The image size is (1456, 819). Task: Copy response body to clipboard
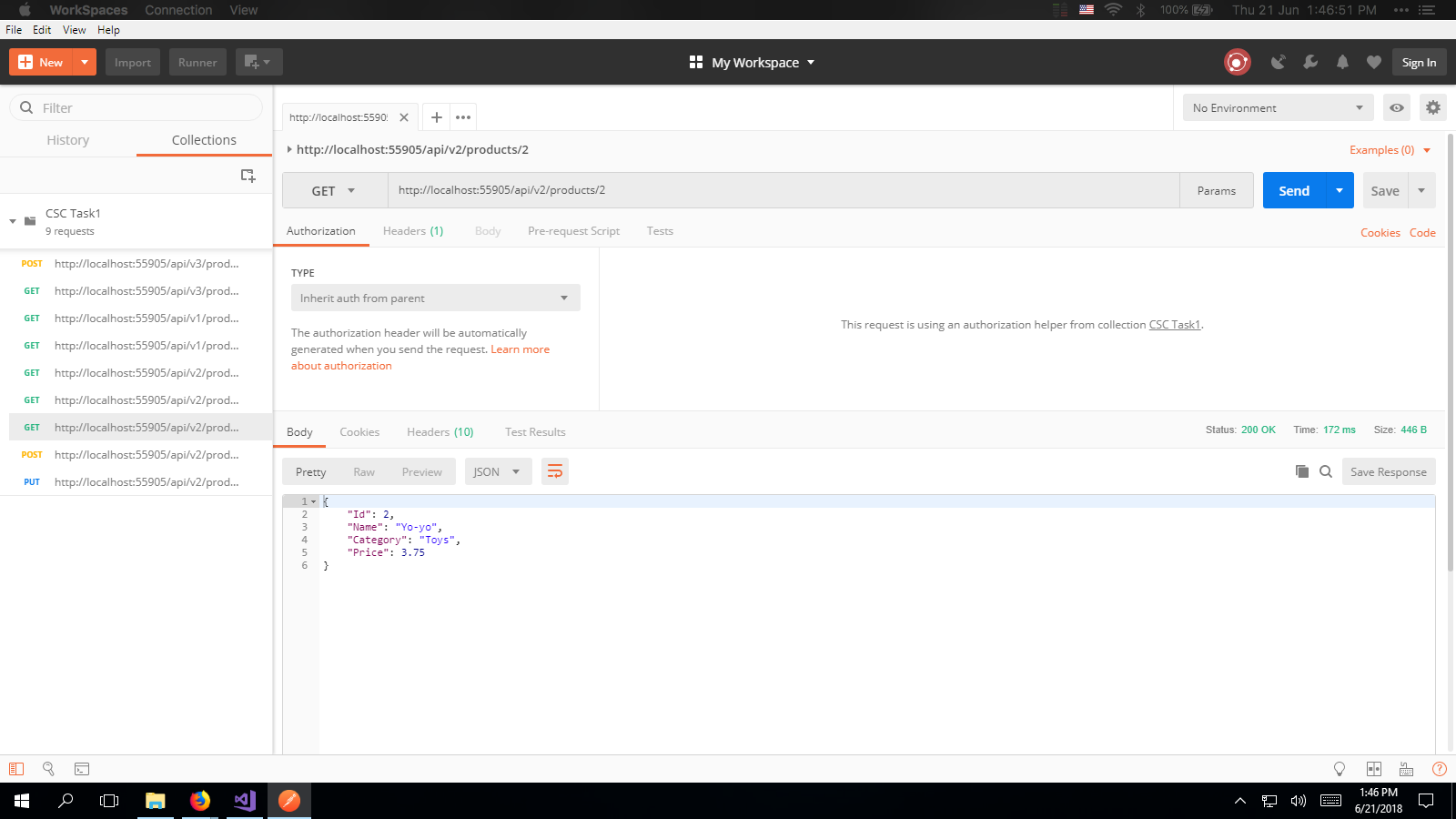pyautogui.click(x=1302, y=471)
